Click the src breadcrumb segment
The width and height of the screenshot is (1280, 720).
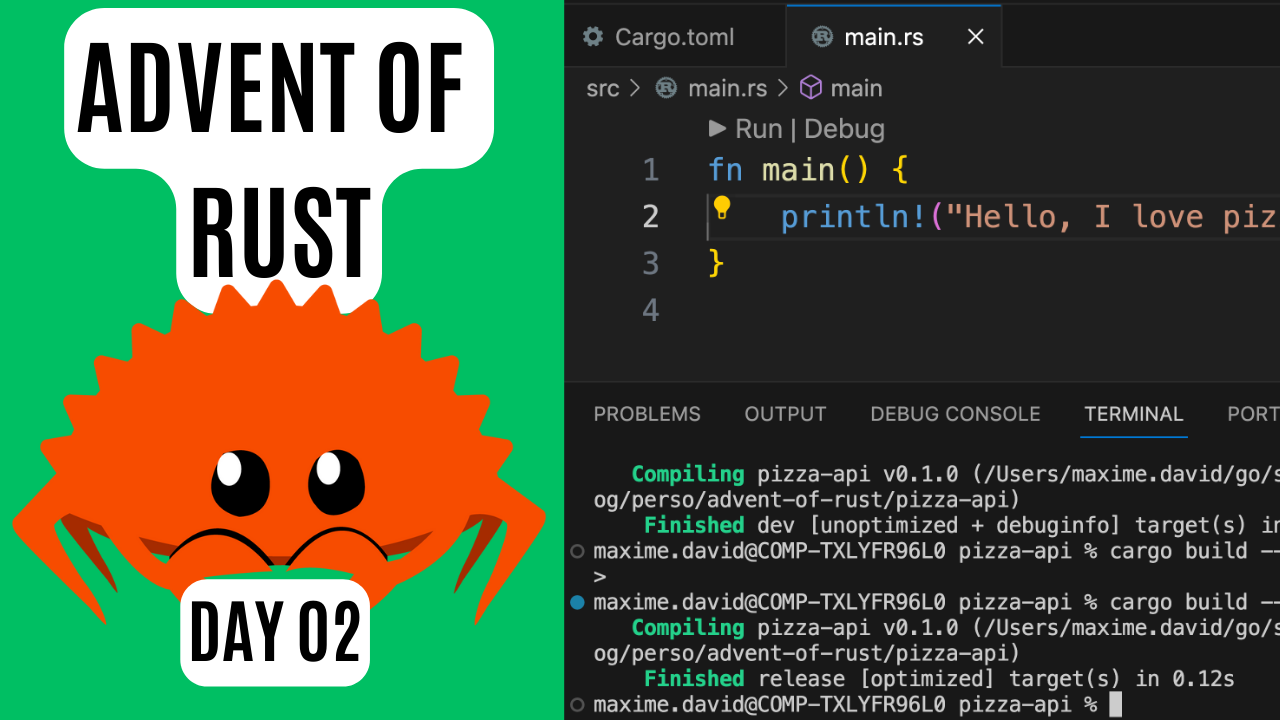[603, 88]
